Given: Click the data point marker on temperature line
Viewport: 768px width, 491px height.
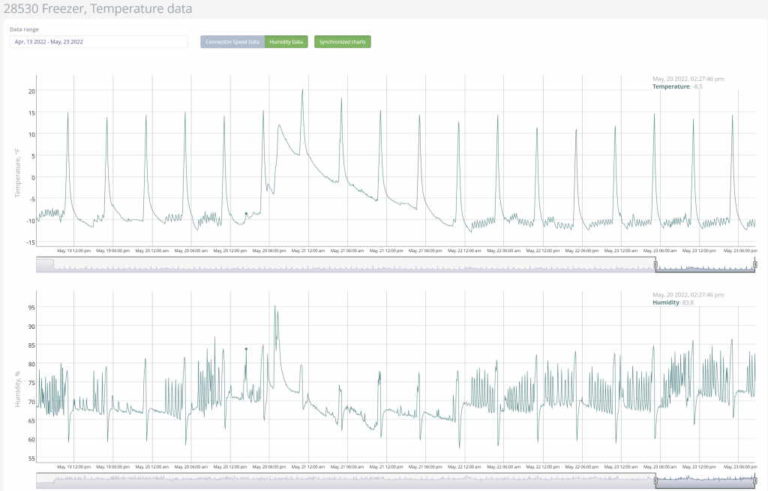Looking at the screenshot, I should click(246, 213).
